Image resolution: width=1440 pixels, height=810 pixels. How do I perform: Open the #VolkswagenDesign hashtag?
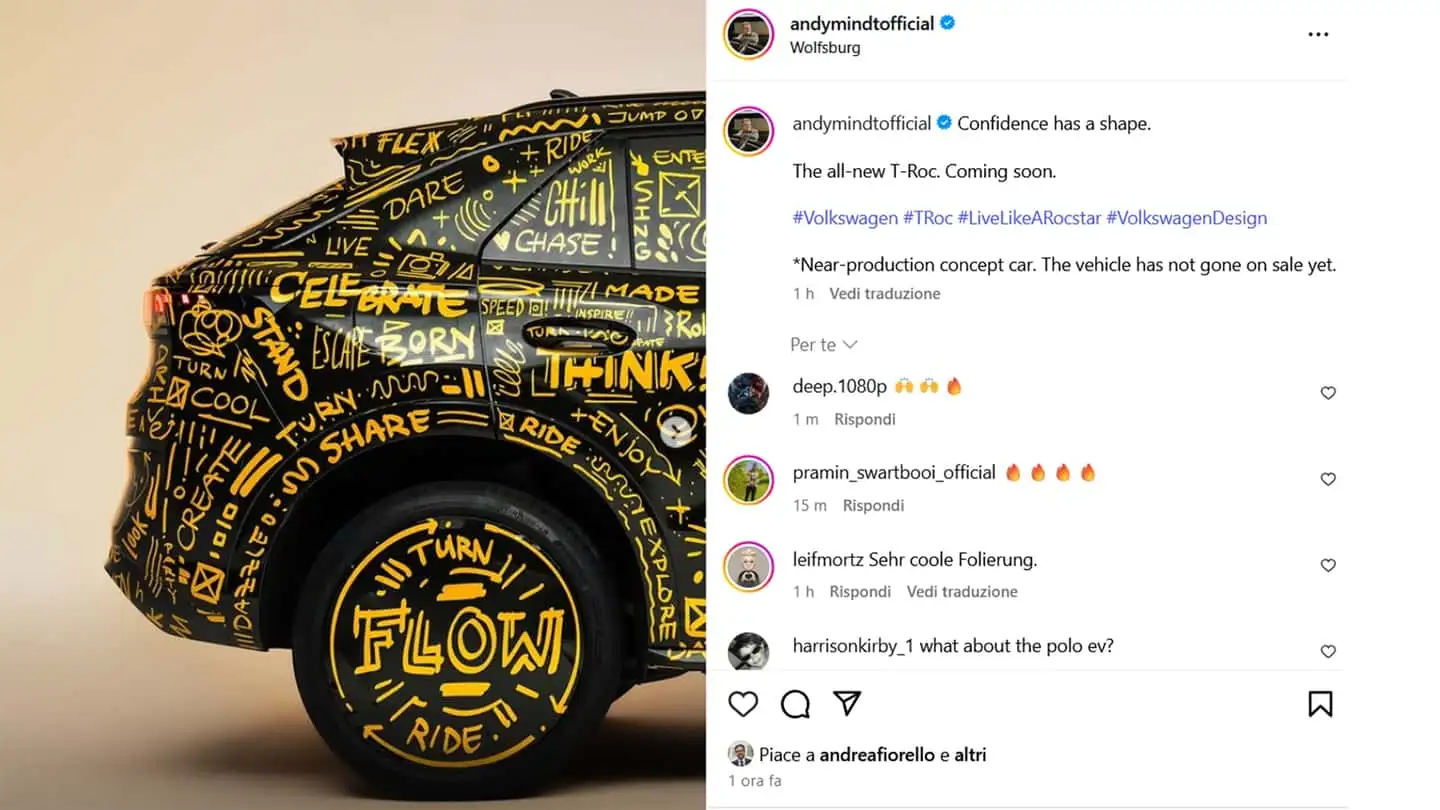1186,218
